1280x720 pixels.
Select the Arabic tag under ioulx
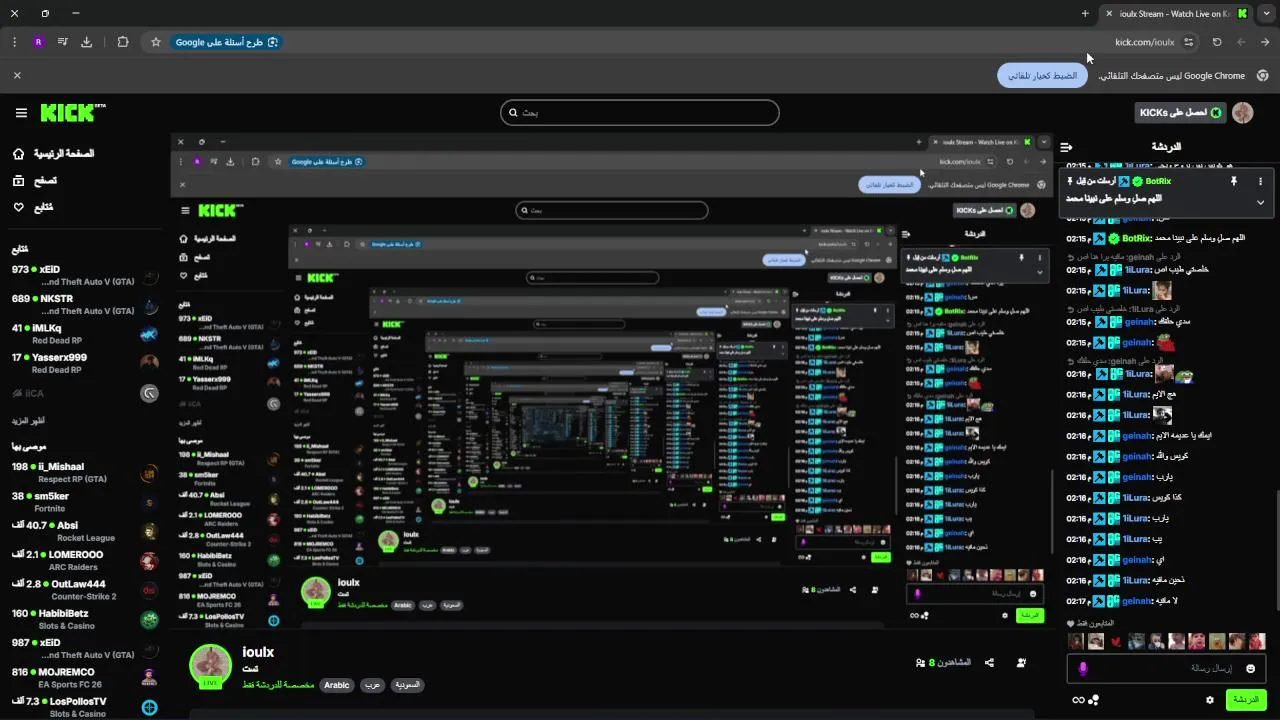pos(337,686)
